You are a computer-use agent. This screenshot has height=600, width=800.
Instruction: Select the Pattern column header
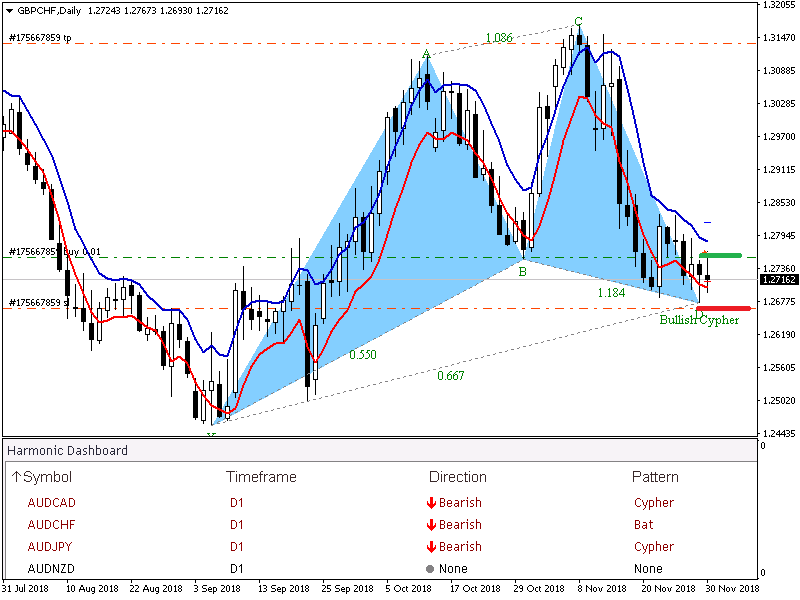(x=655, y=477)
